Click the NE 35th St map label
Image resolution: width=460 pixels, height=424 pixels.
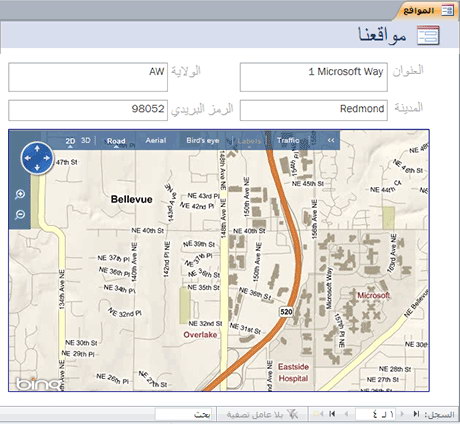tap(203, 287)
